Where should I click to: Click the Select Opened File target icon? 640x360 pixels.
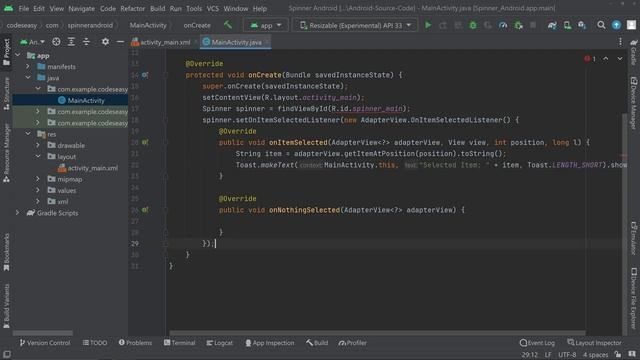click(x=56, y=42)
